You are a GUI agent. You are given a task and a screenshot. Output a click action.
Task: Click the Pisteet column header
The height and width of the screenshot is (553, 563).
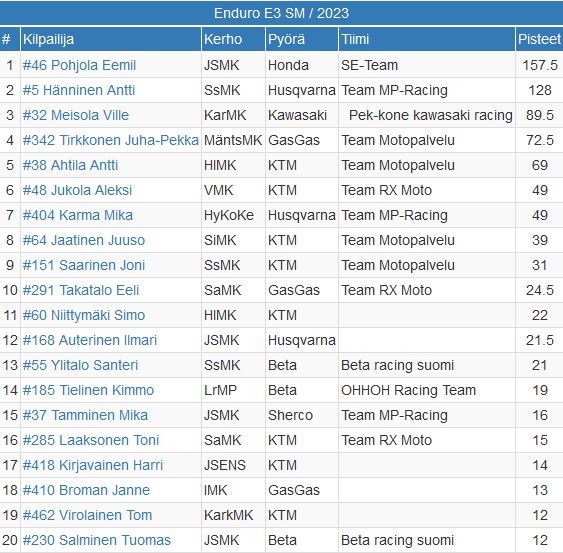click(x=539, y=39)
